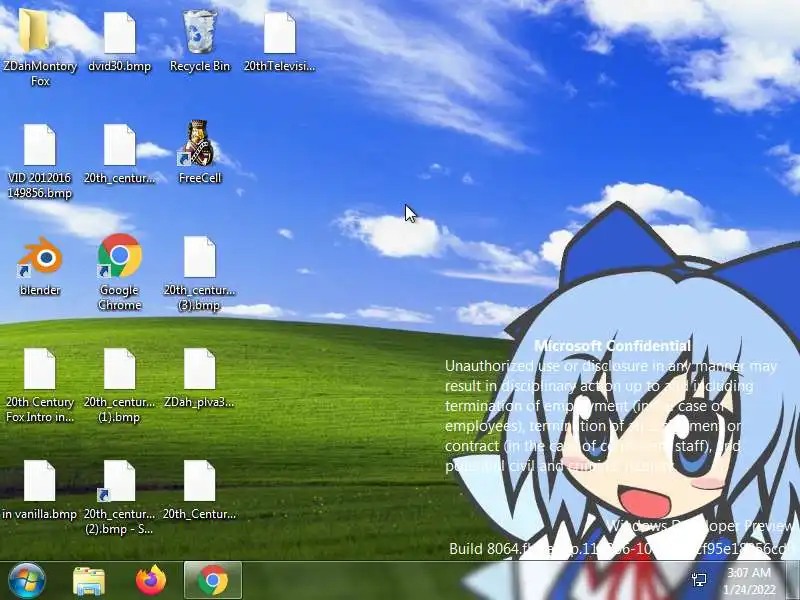Open the taskbar clock showing 3:07 AM

point(749,581)
